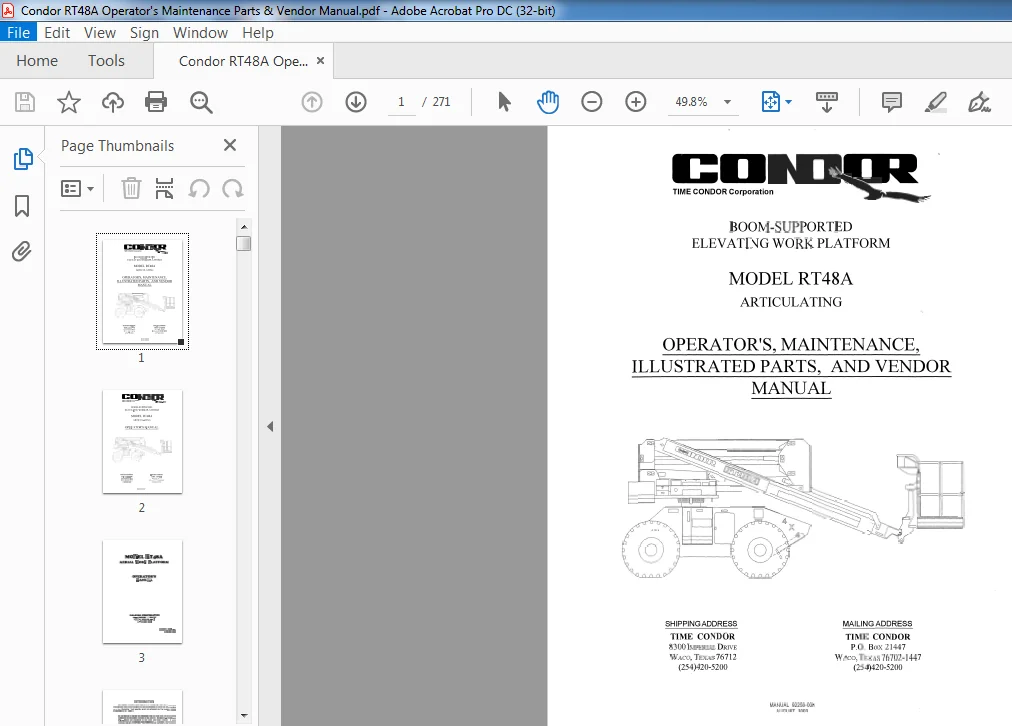Expand fit page options dropdown arrow
Image resolution: width=1012 pixels, height=726 pixels.
coord(789,102)
